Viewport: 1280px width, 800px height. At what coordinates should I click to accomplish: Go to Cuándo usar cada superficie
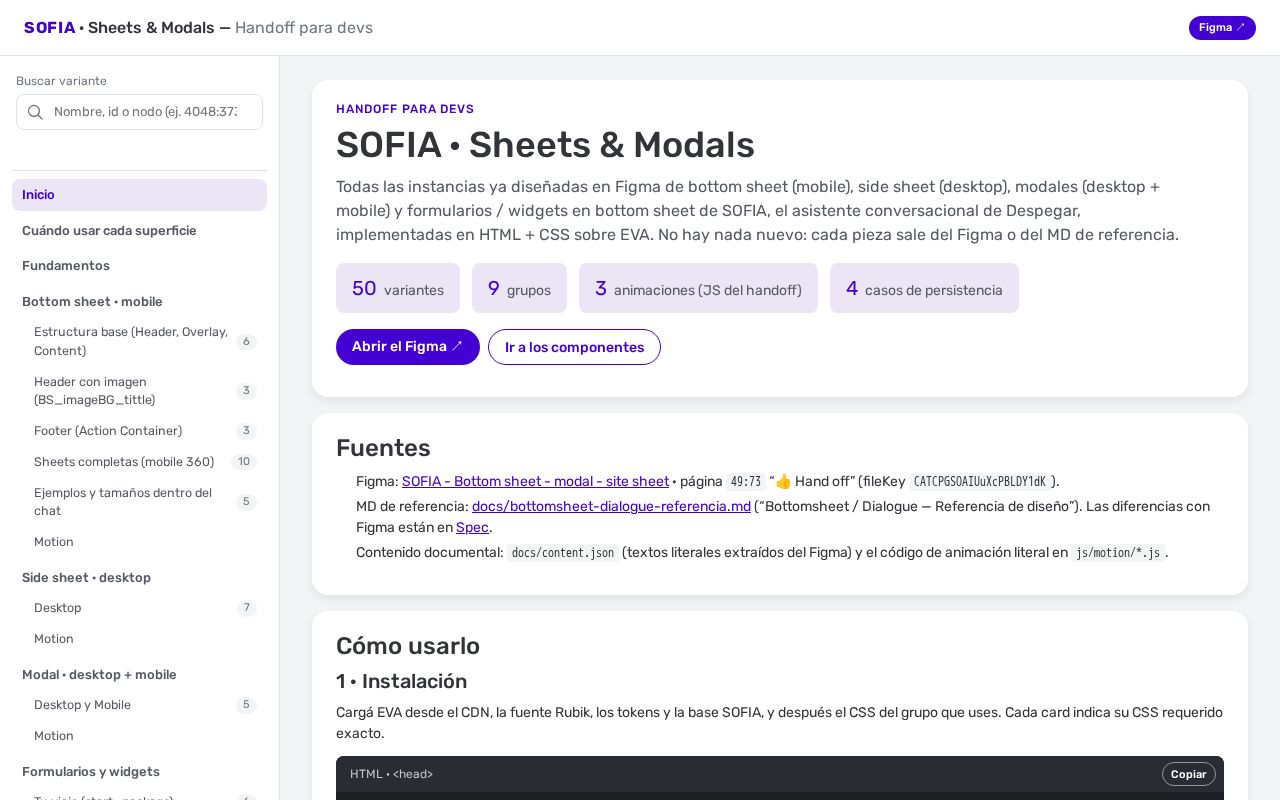[139, 231]
